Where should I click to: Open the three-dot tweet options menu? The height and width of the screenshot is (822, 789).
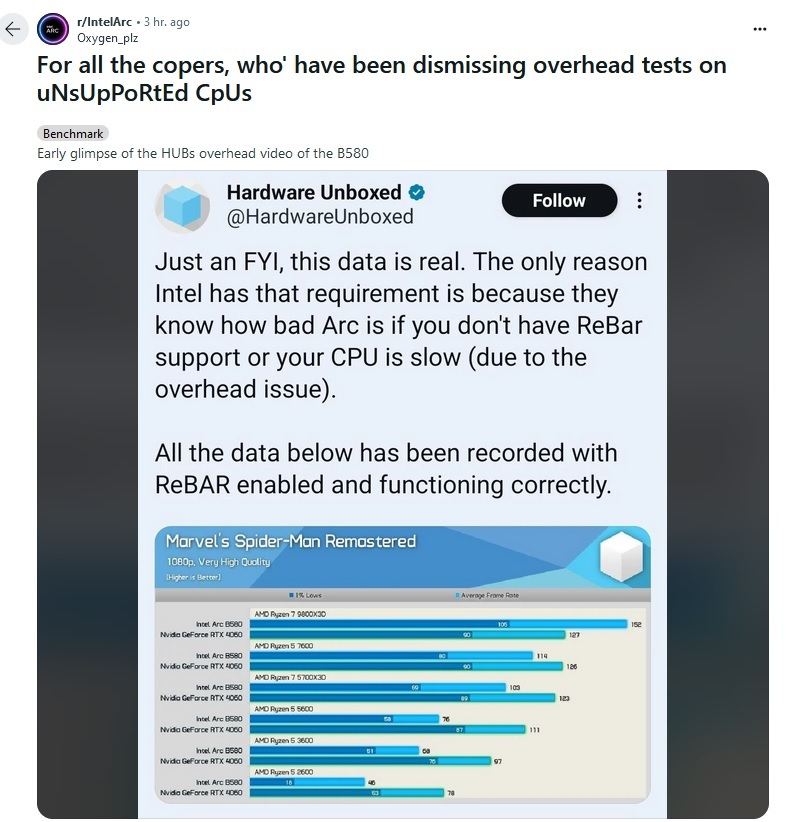pos(640,201)
